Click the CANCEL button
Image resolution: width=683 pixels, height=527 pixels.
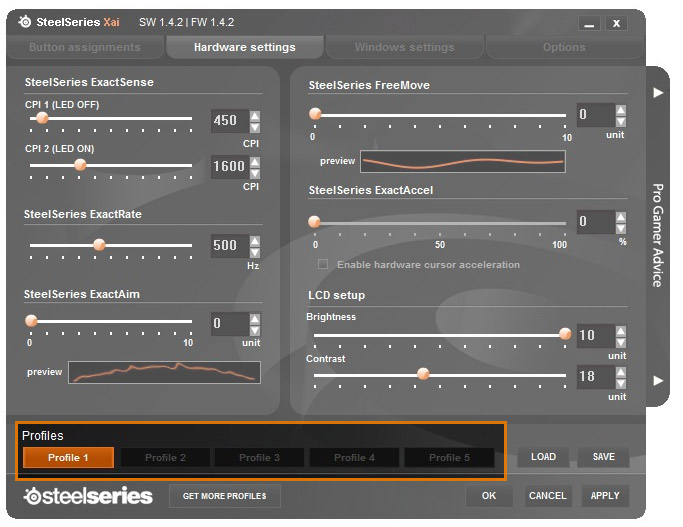coord(548,496)
